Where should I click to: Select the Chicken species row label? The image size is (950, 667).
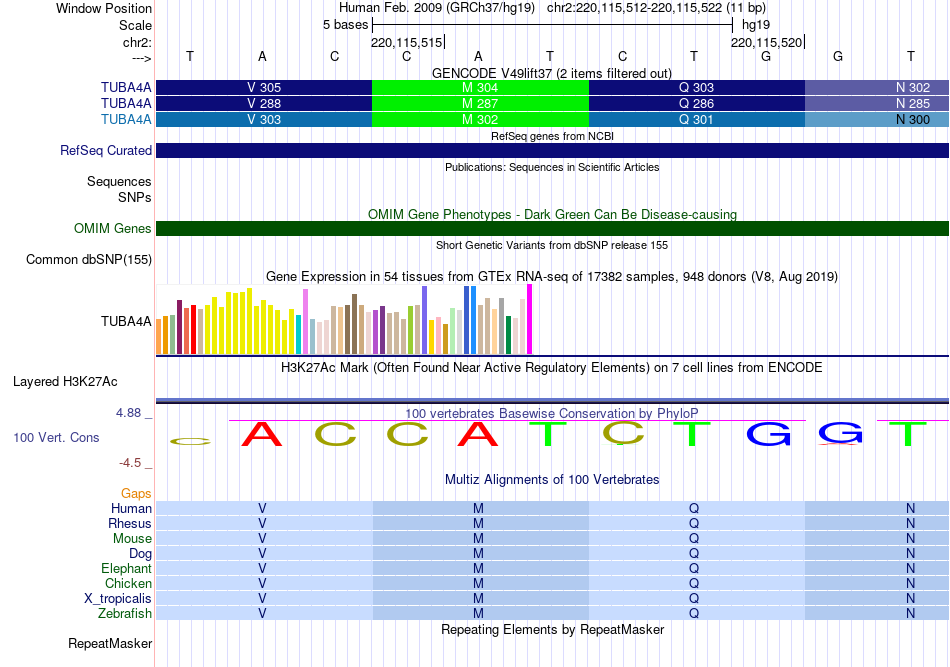[128, 583]
